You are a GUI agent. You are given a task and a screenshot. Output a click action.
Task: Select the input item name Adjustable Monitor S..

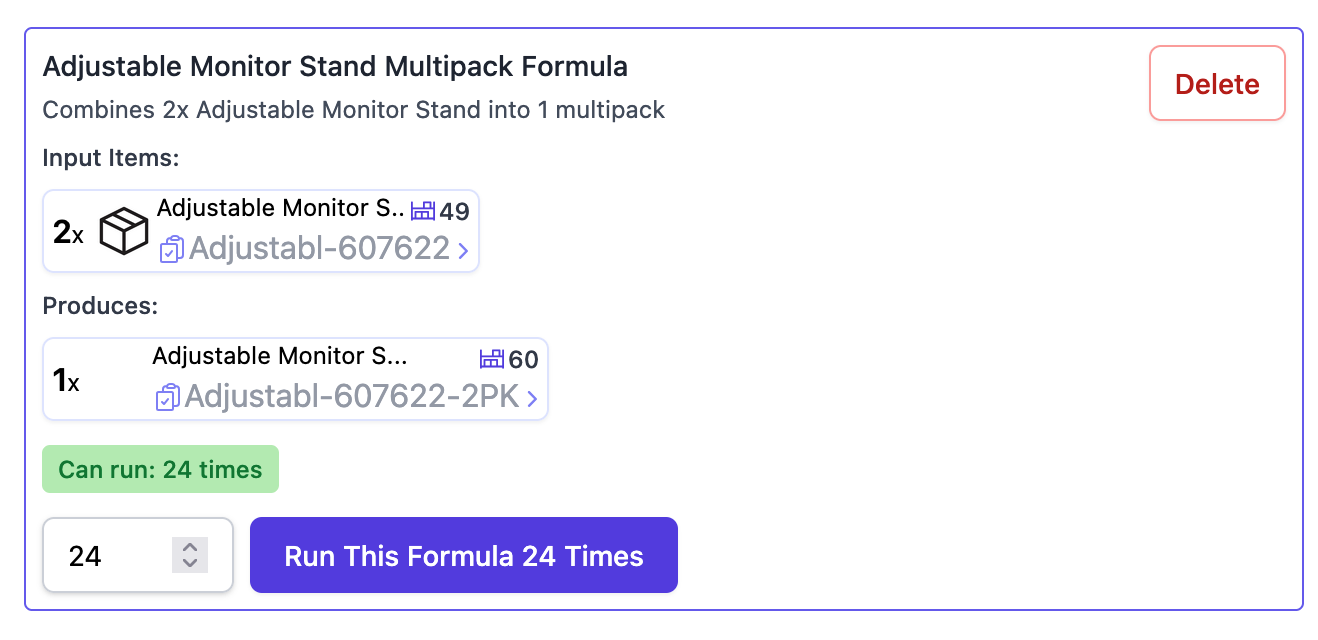281,208
